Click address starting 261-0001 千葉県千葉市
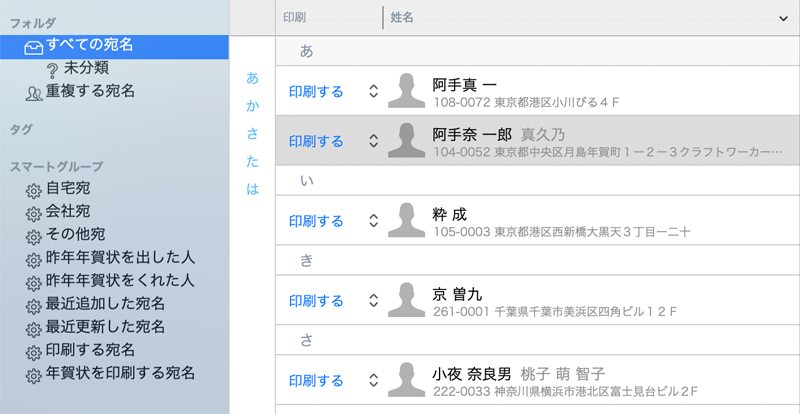Viewport: 800px width, 414px height. (555, 311)
